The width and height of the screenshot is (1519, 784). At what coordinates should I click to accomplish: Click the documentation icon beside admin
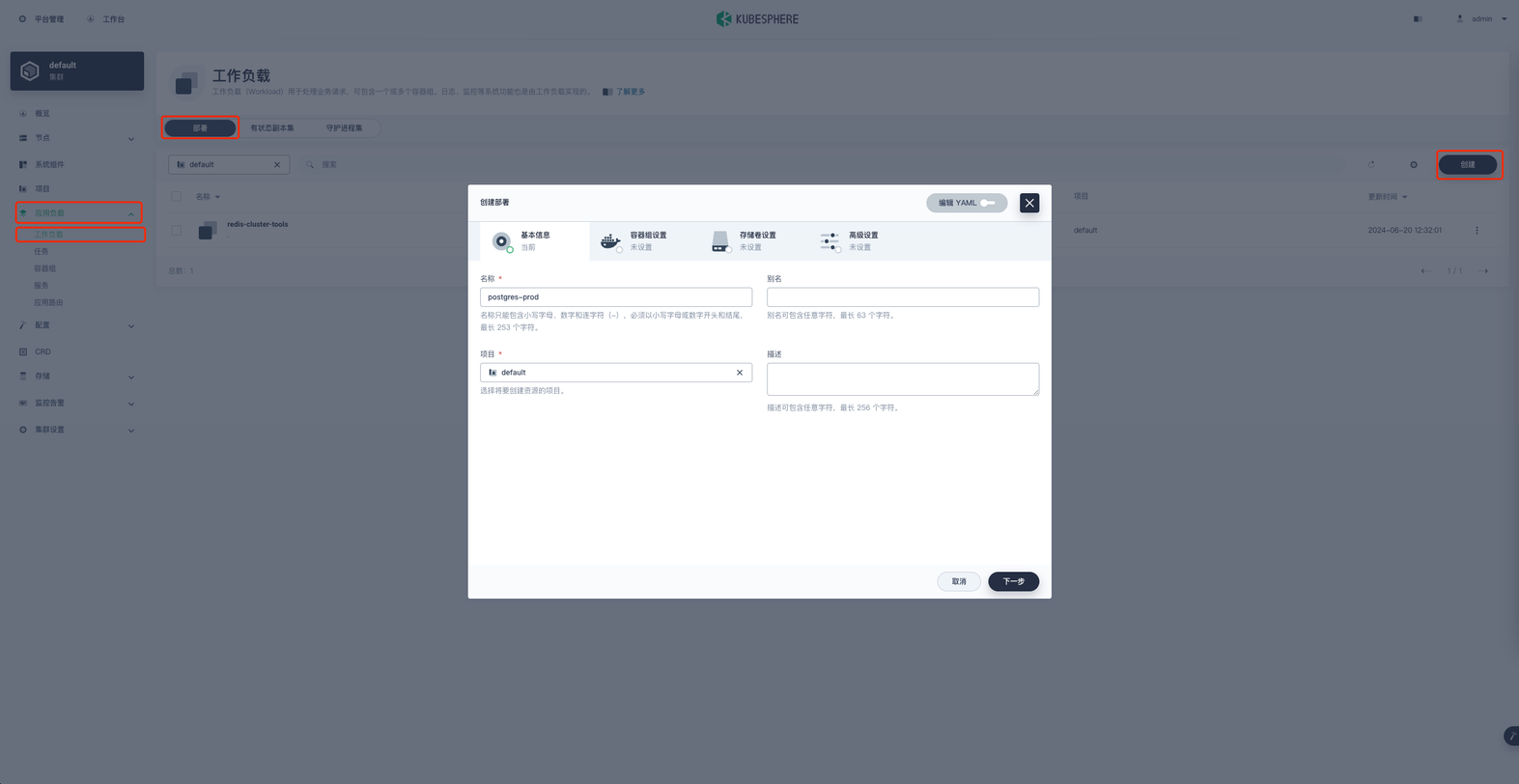1418,19
